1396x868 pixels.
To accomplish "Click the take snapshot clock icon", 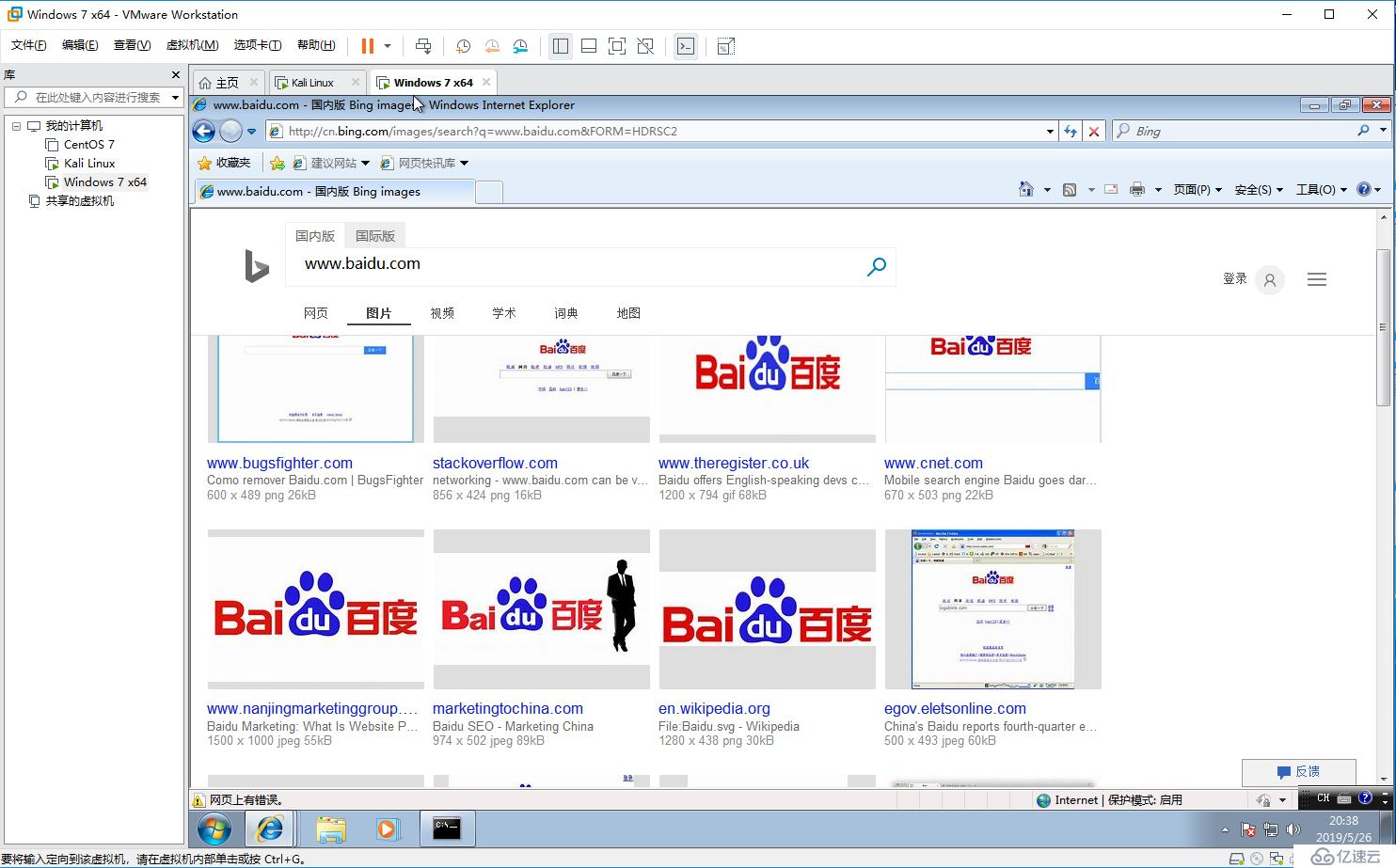I will 463,46.
